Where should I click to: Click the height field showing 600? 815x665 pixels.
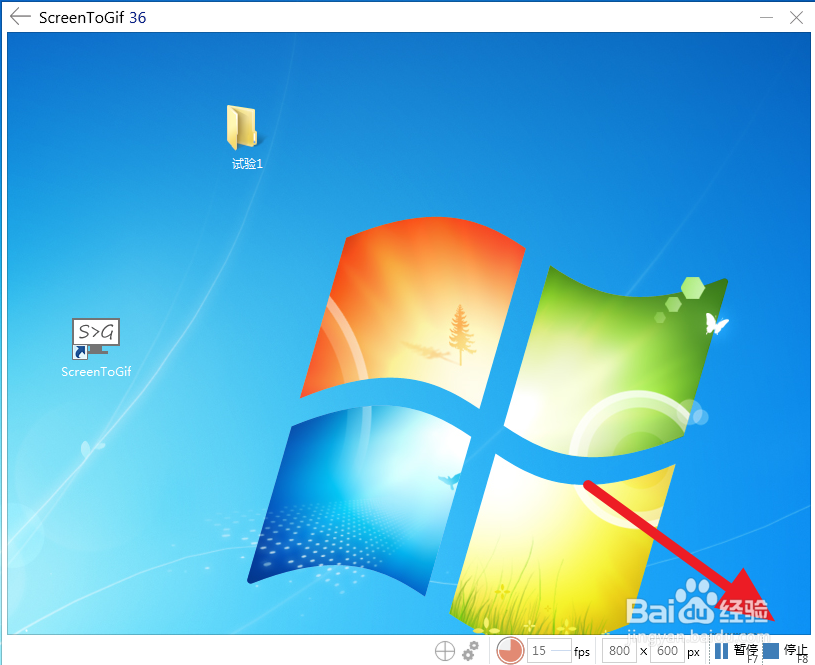tap(667, 650)
